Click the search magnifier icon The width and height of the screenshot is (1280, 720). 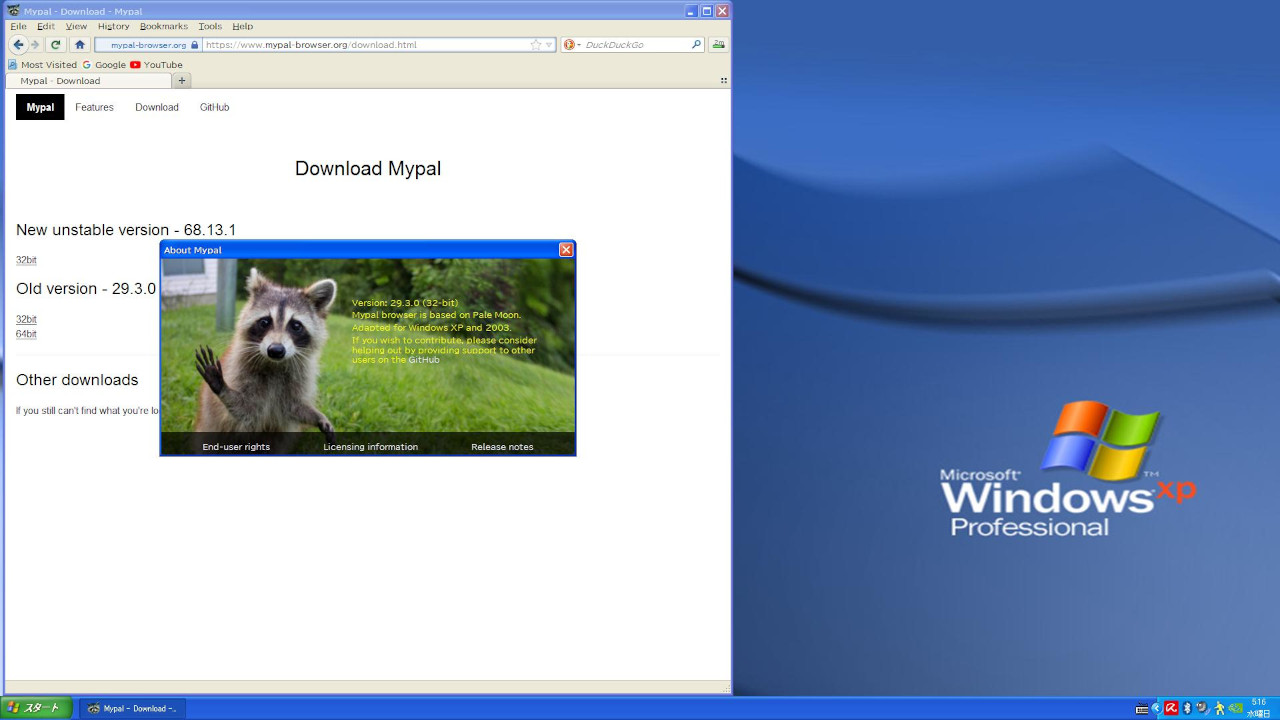[x=696, y=45]
